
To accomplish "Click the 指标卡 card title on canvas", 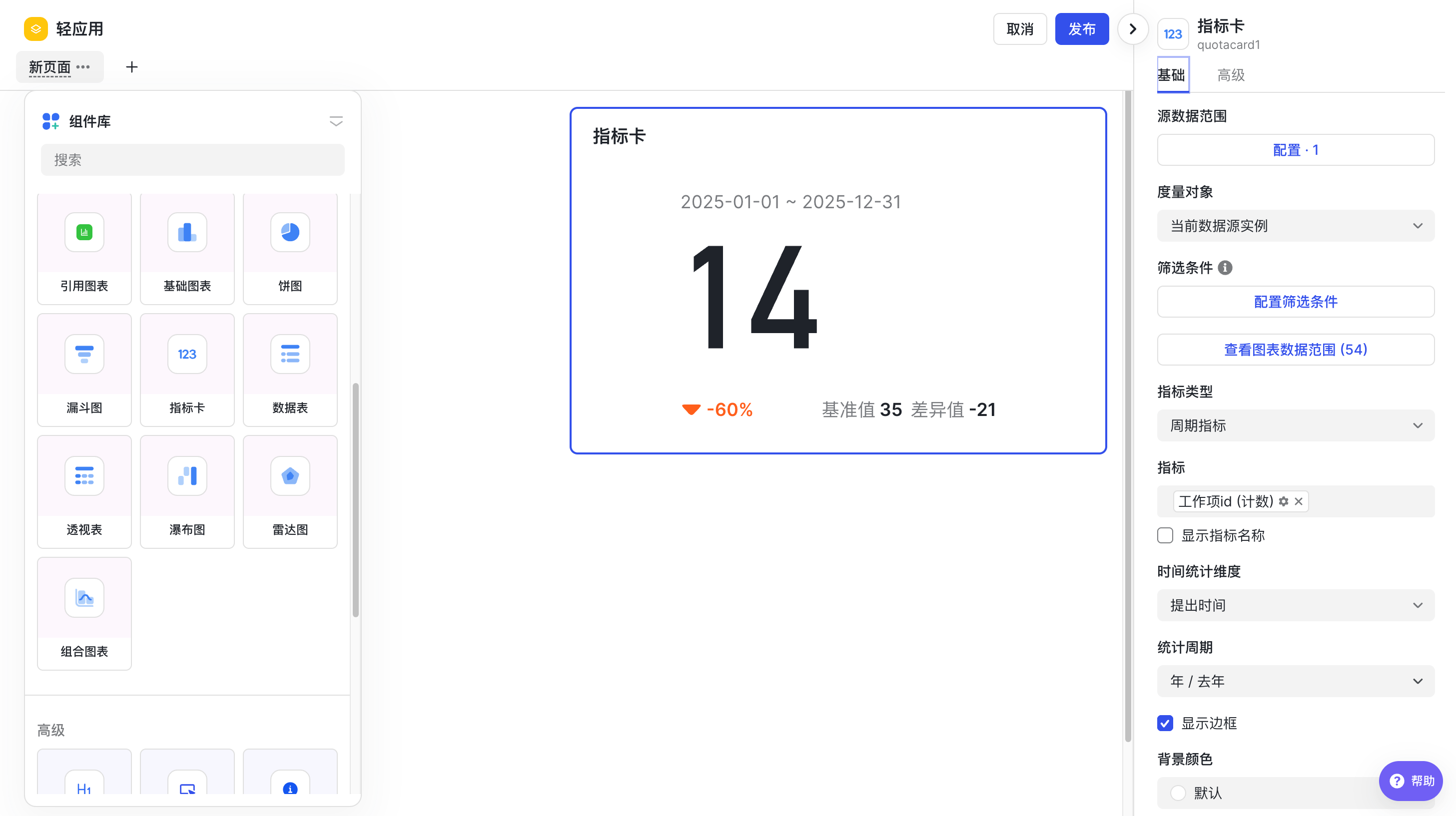I will tap(619, 136).
